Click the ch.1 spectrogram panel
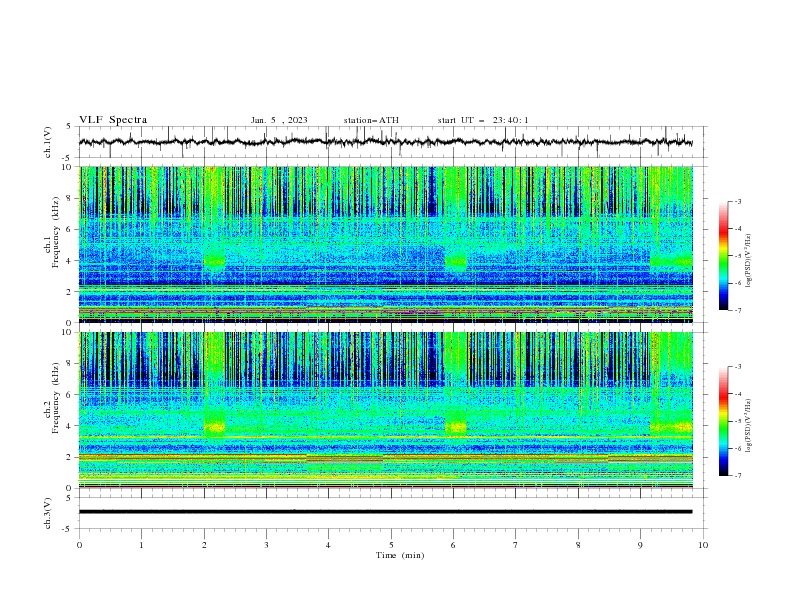Screen dimensions: 792x612 (x=386, y=244)
